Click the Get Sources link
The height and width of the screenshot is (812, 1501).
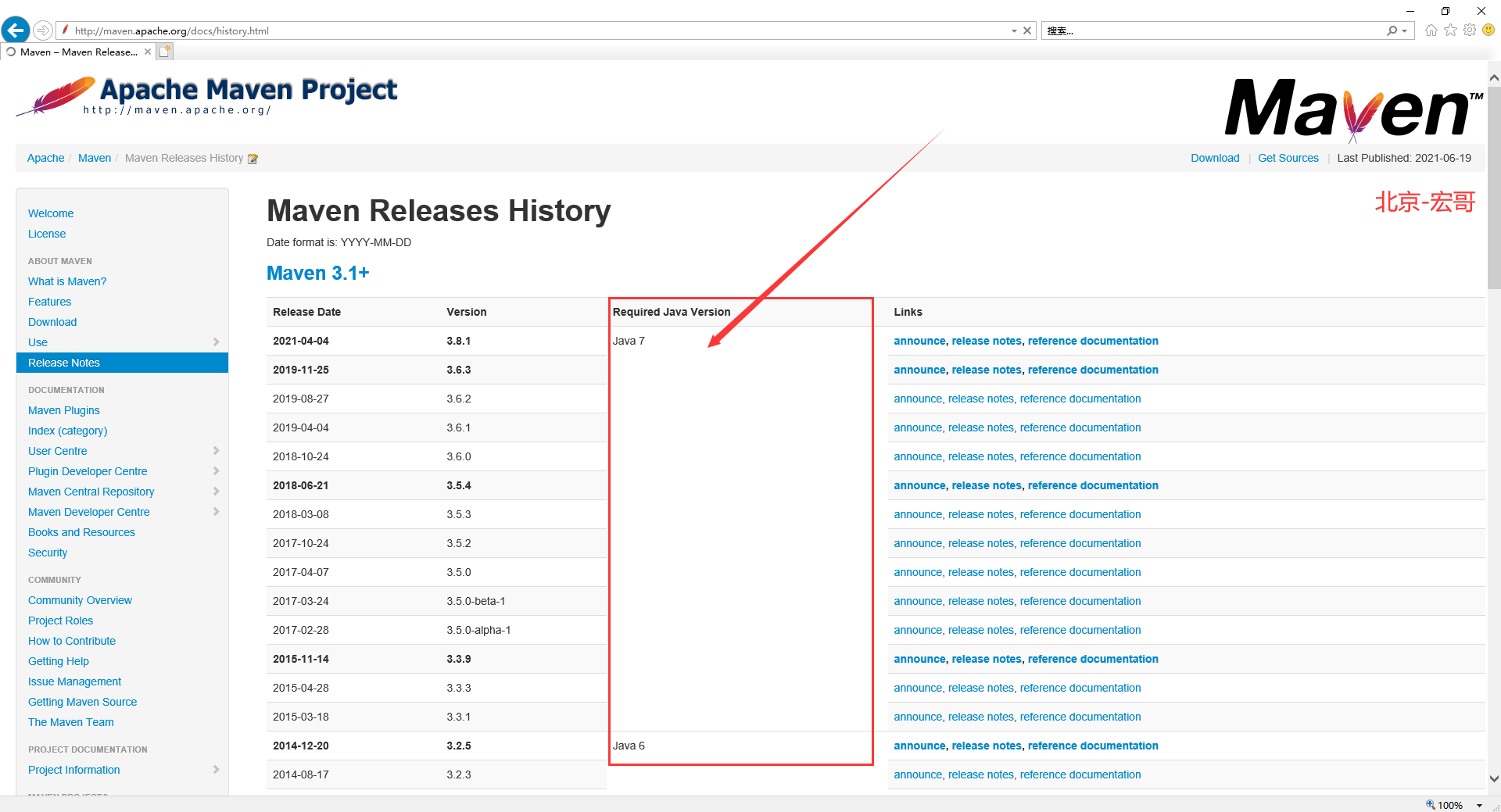[1288, 158]
